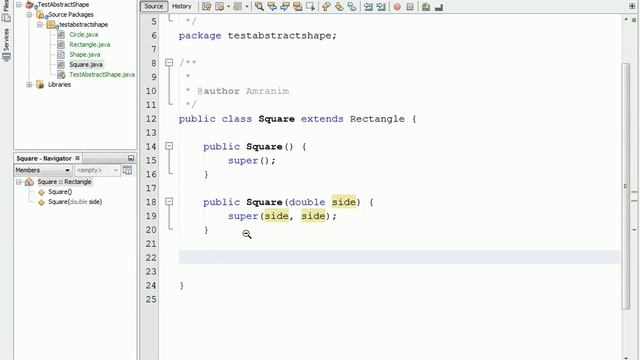Click Find Previous Occurrence icon
Viewport: 640px width, 360px height.
(272, 7)
